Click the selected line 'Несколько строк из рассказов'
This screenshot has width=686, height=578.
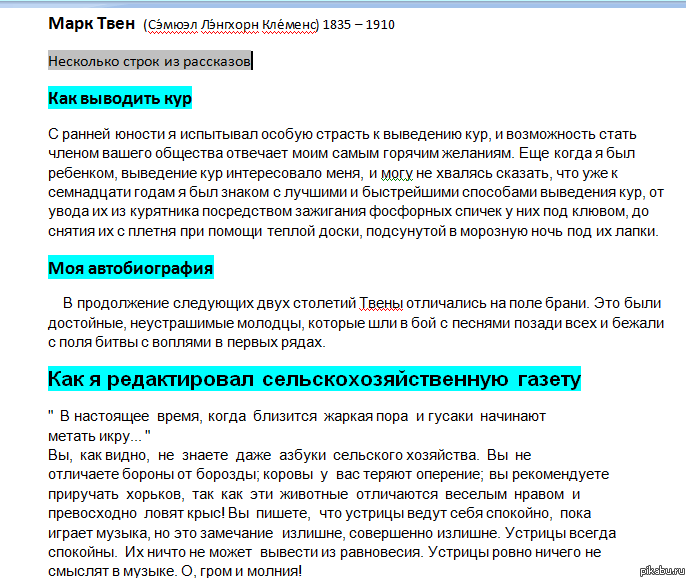coord(149,61)
